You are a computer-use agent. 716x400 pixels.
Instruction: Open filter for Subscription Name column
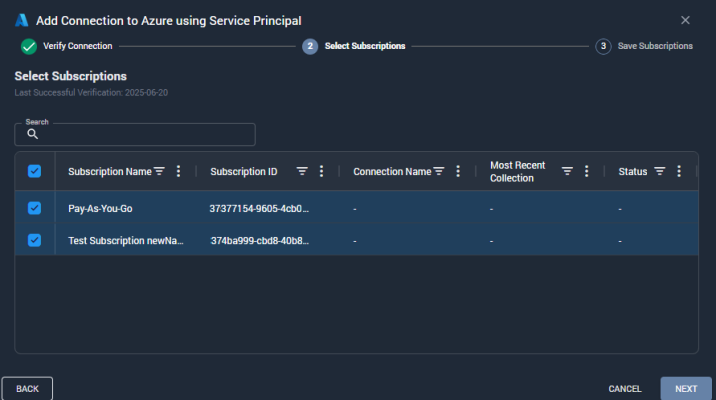(x=159, y=171)
